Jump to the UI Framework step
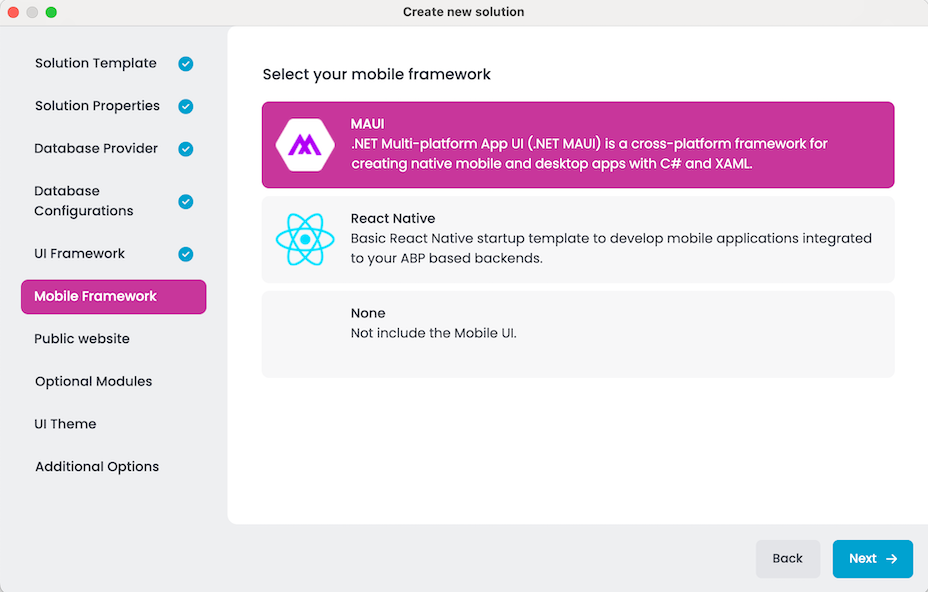928x592 pixels. tap(79, 254)
